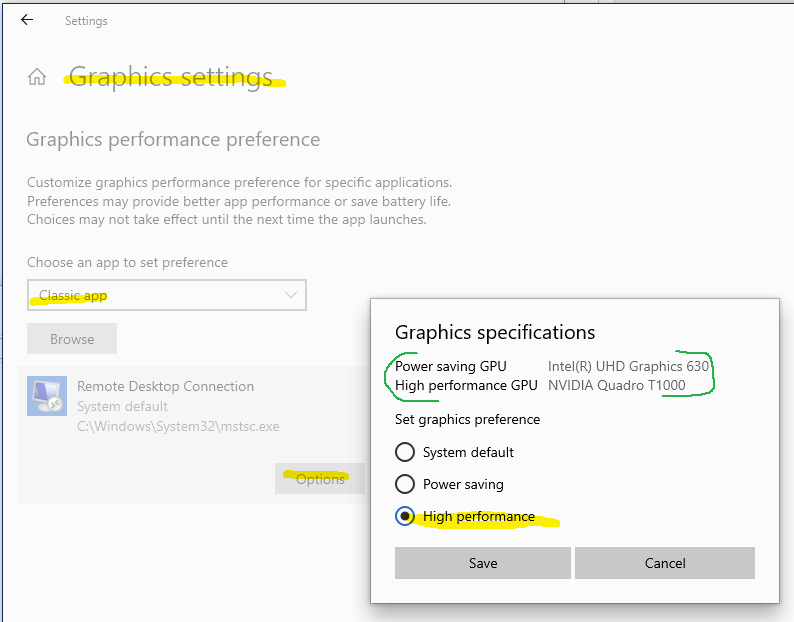Click the Graphics settings page title
Viewport: 794px width, 622px height.
coord(171,77)
